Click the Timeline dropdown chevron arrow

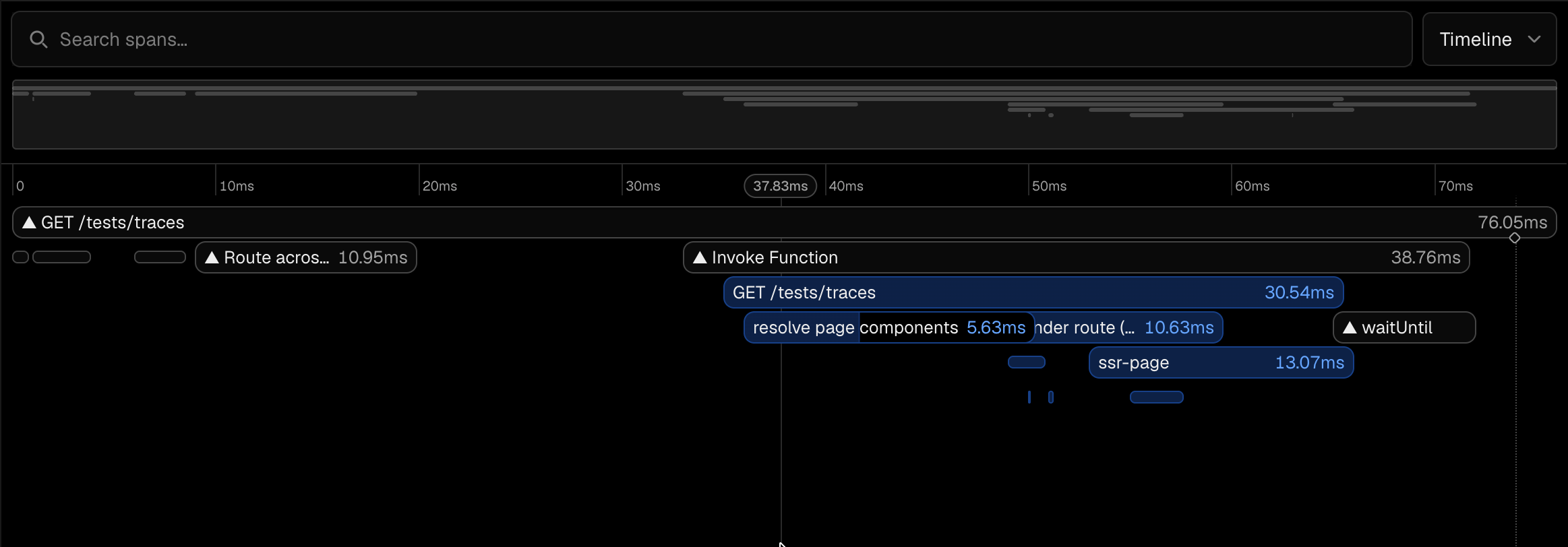(1534, 39)
